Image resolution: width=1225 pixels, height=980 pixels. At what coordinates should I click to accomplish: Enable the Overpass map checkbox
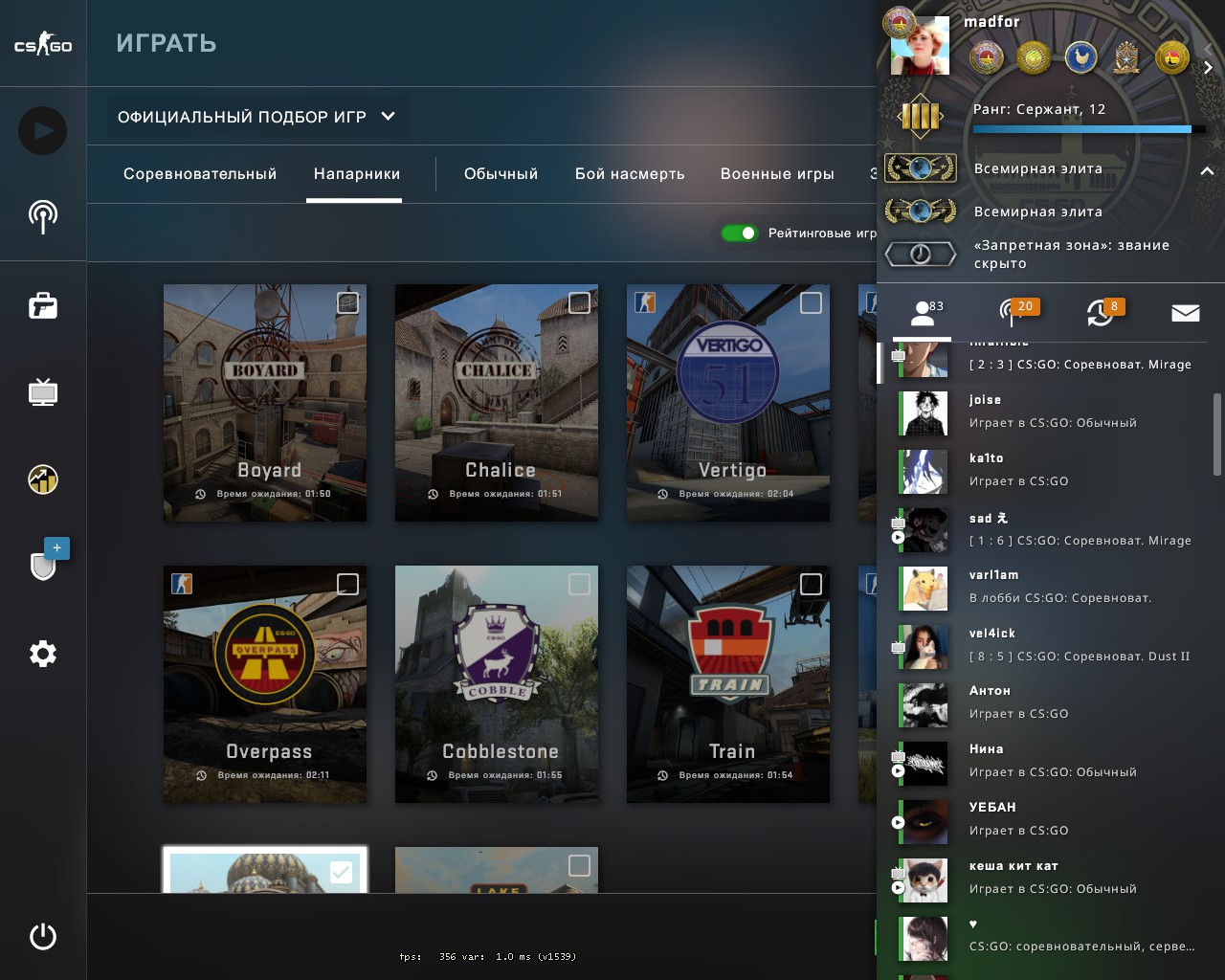coord(347,584)
